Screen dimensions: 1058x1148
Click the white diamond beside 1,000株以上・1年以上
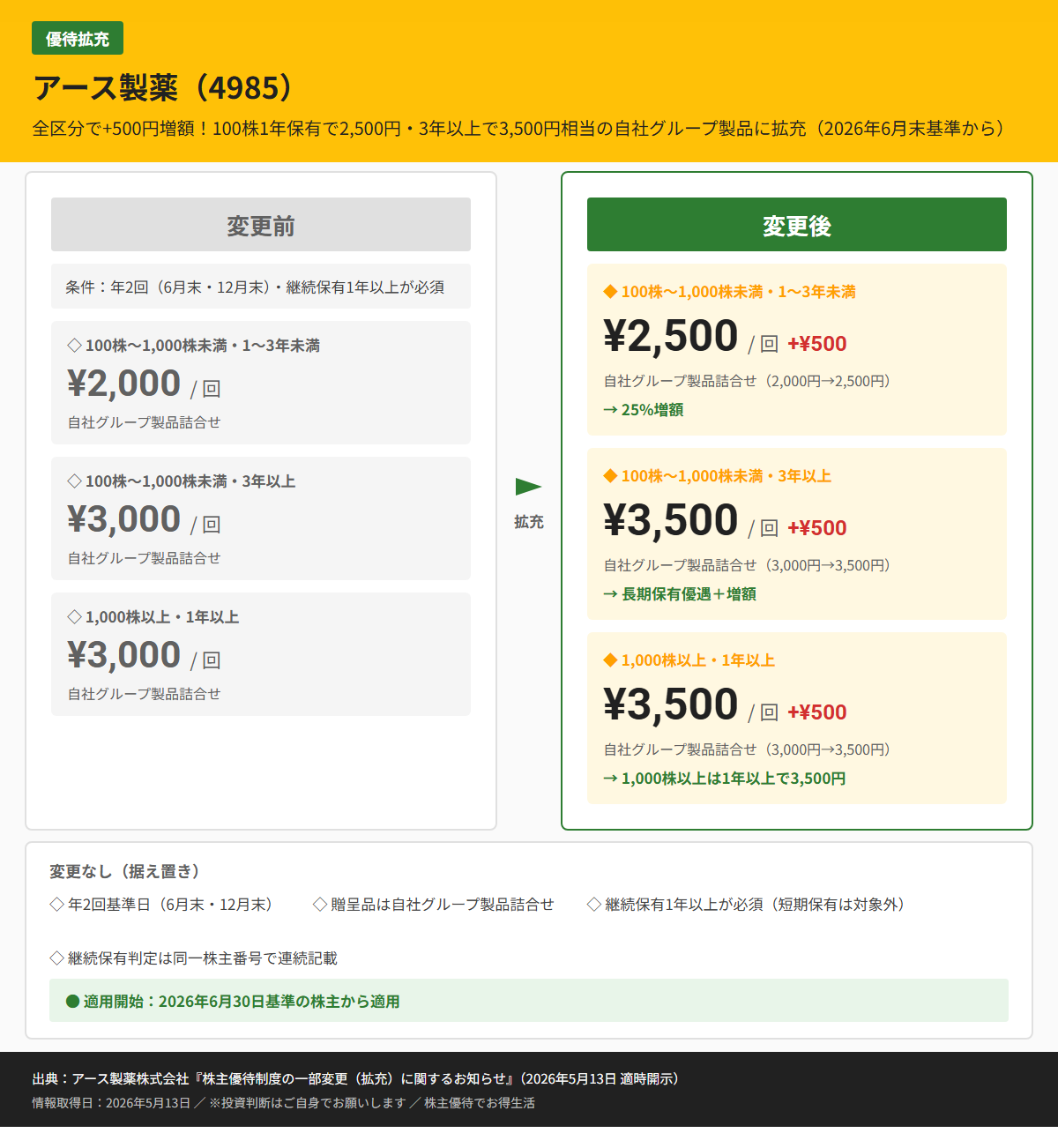tap(75, 617)
